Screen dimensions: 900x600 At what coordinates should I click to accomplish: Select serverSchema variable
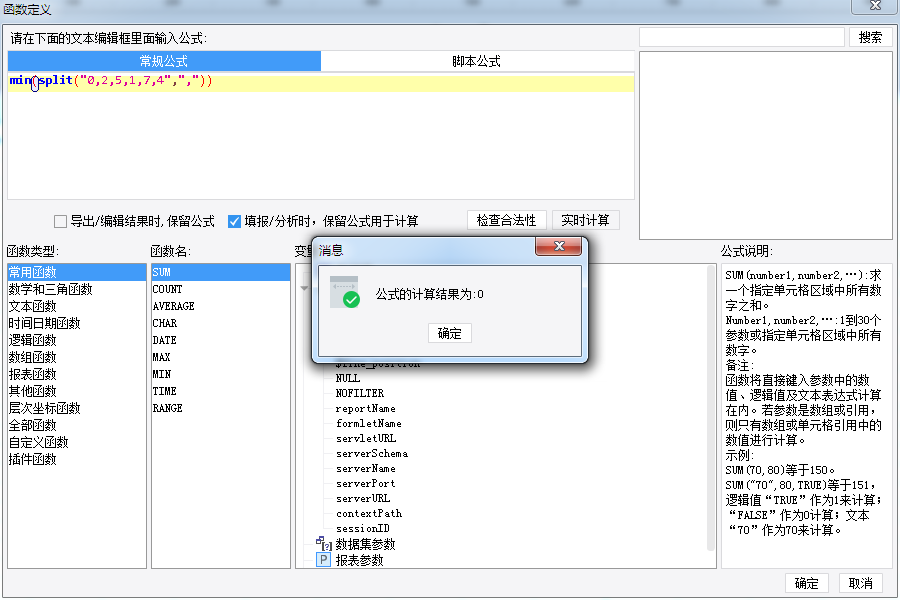coord(372,453)
